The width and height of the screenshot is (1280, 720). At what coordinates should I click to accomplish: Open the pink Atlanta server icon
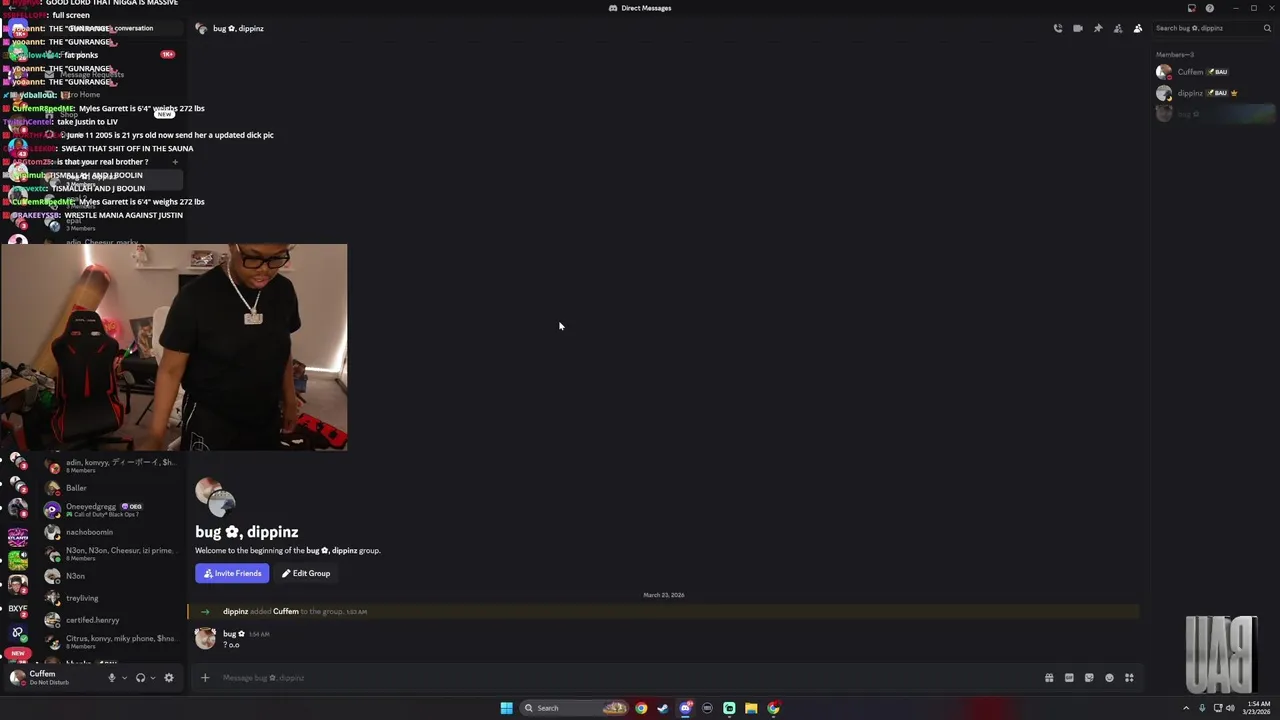(17, 537)
